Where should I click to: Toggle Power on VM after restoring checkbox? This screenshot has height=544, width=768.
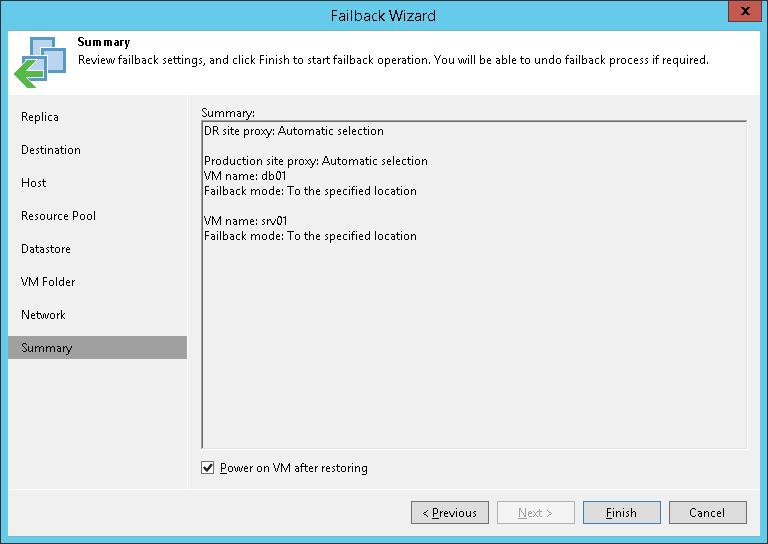pyautogui.click(x=208, y=468)
